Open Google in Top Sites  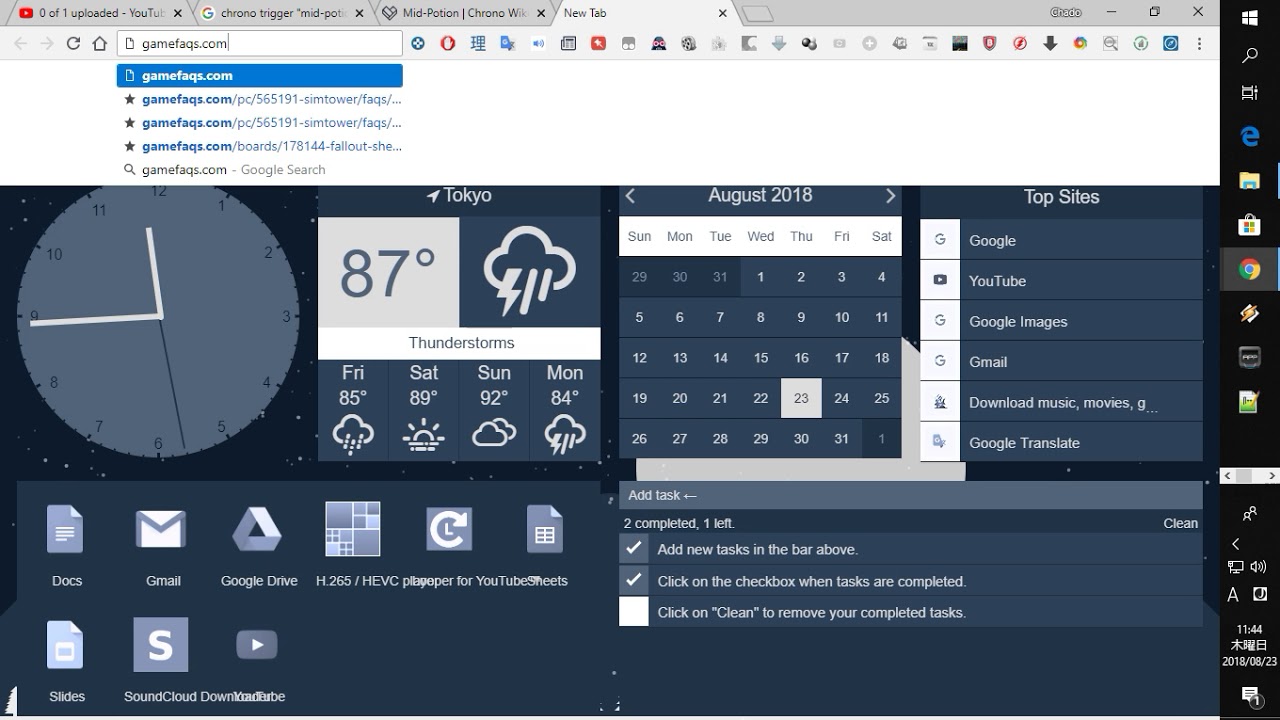click(1061, 240)
